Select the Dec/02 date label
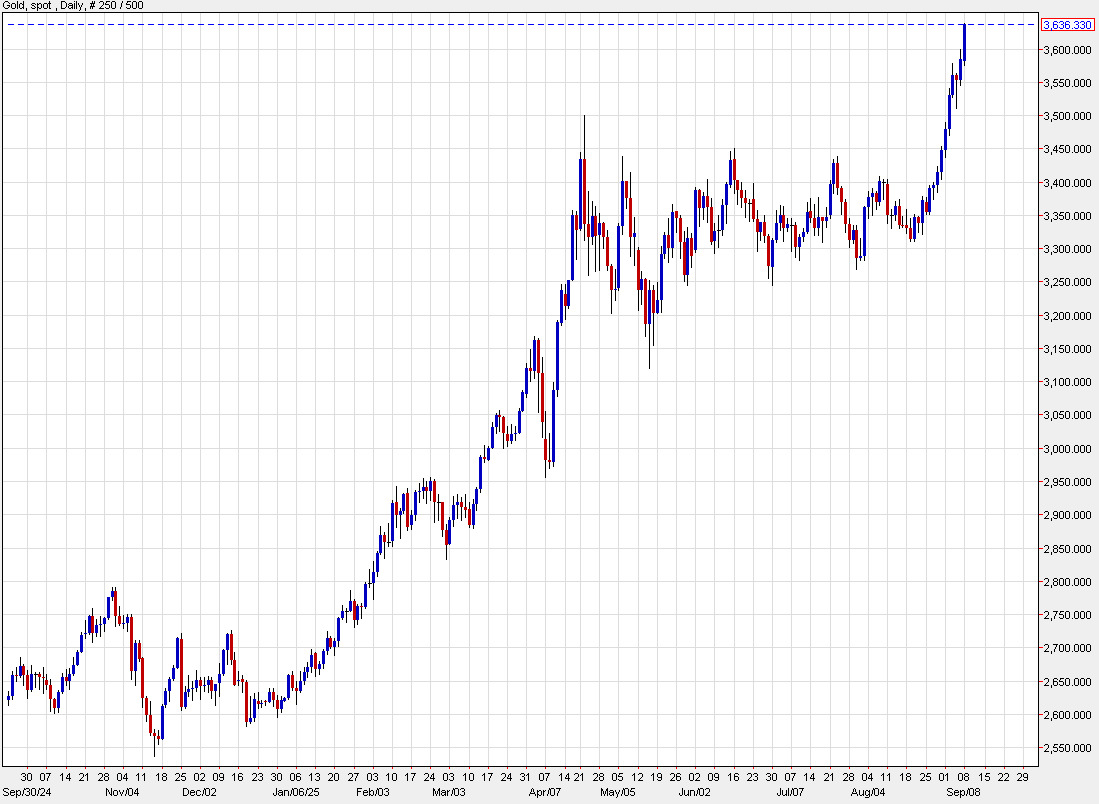Image resolution: width=1099 pixels, height=804 pixels. [200, 792]
